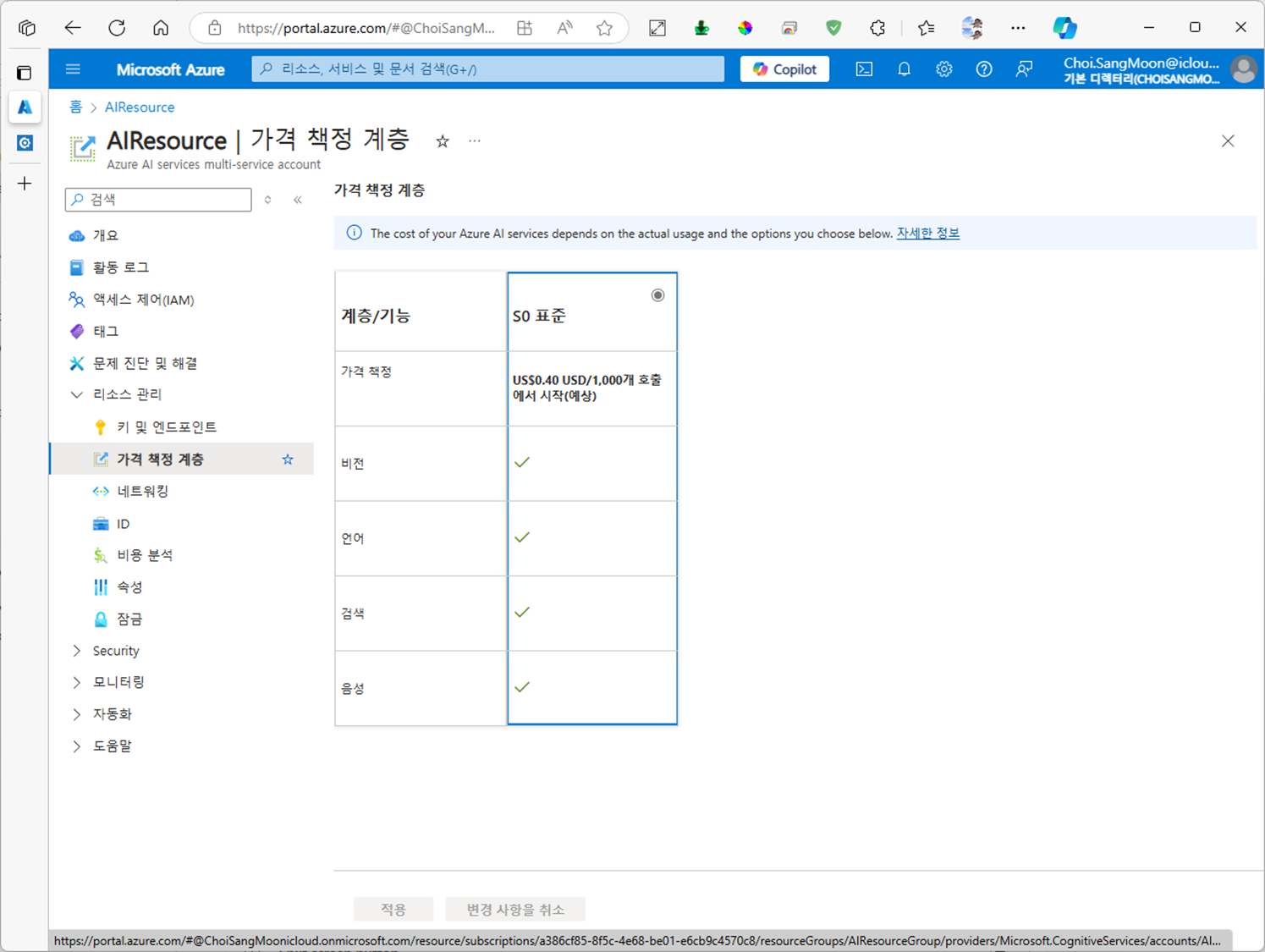Open the green shield extension icon
1265x952 pixels.
pos(833,28)
